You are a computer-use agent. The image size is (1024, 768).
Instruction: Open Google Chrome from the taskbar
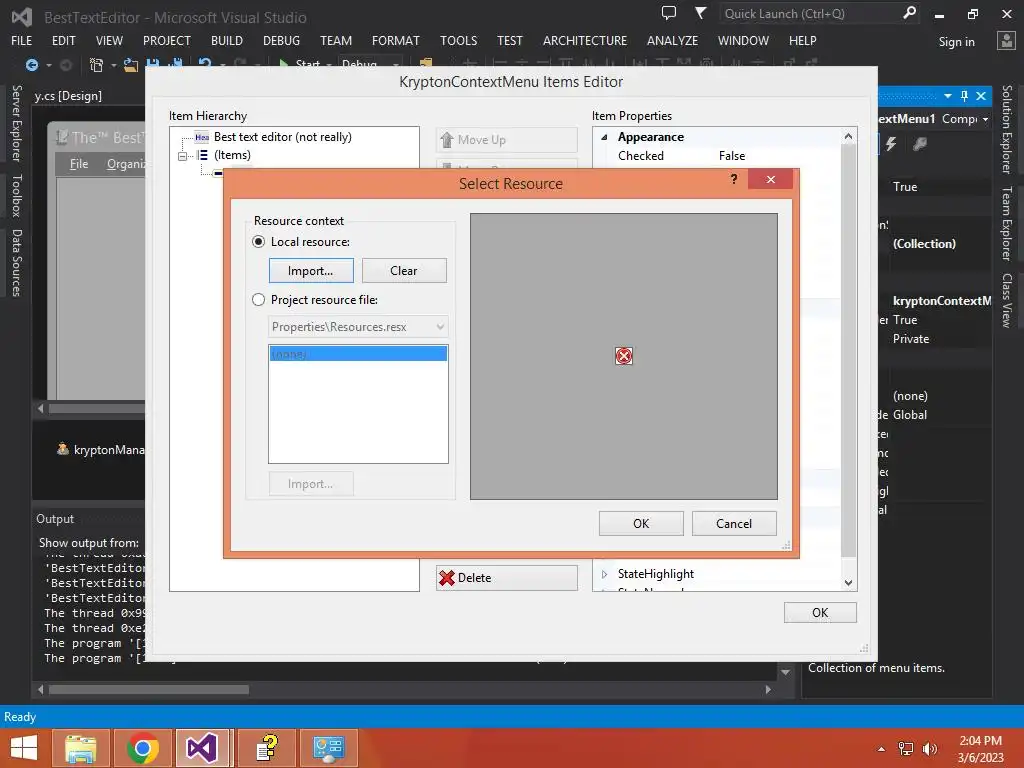pos(143,748)
